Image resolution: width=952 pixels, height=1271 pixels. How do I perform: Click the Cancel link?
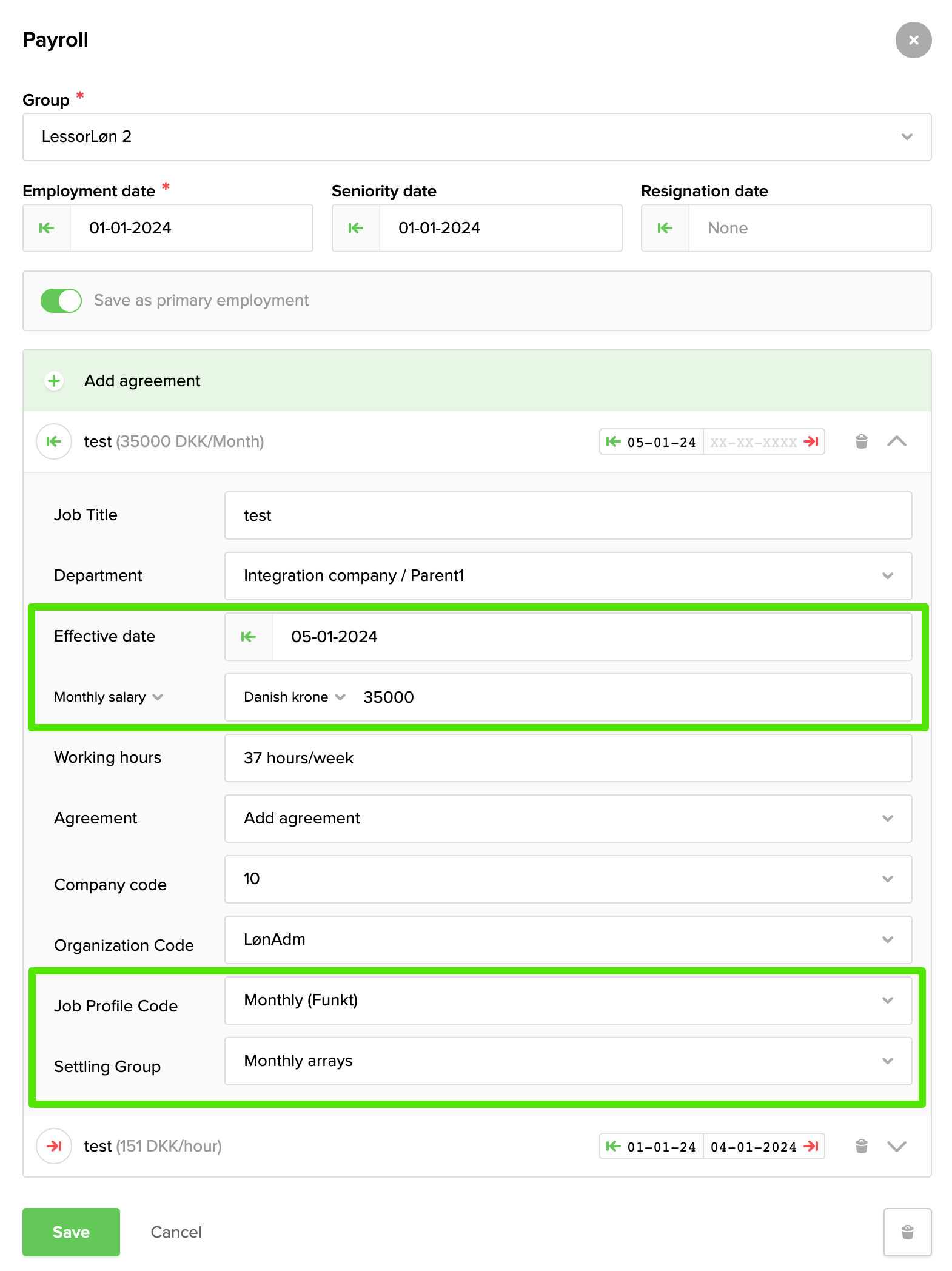click(176, 1232)
